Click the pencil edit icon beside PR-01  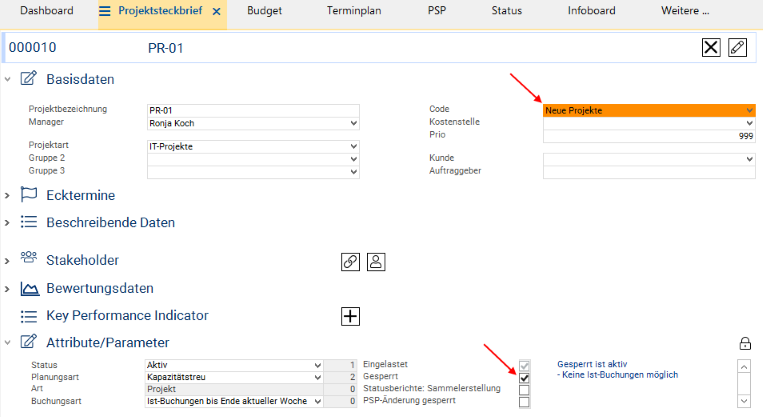click(x=737, y=47)
